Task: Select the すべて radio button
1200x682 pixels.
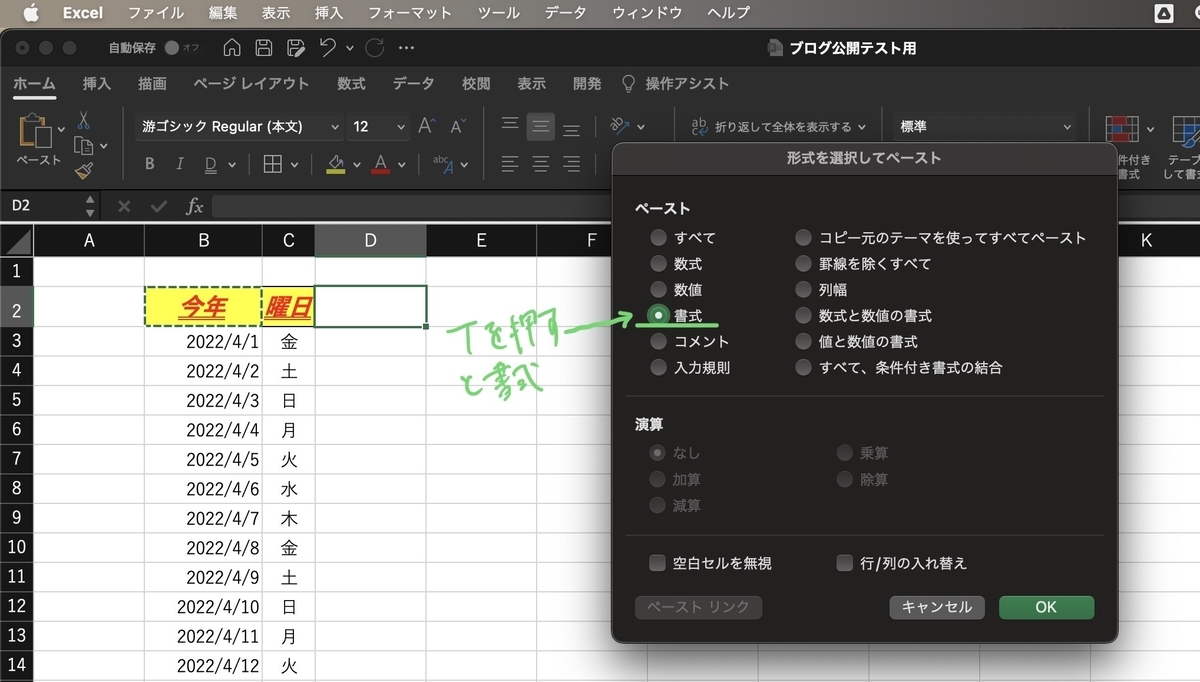Action: (658, 238)
